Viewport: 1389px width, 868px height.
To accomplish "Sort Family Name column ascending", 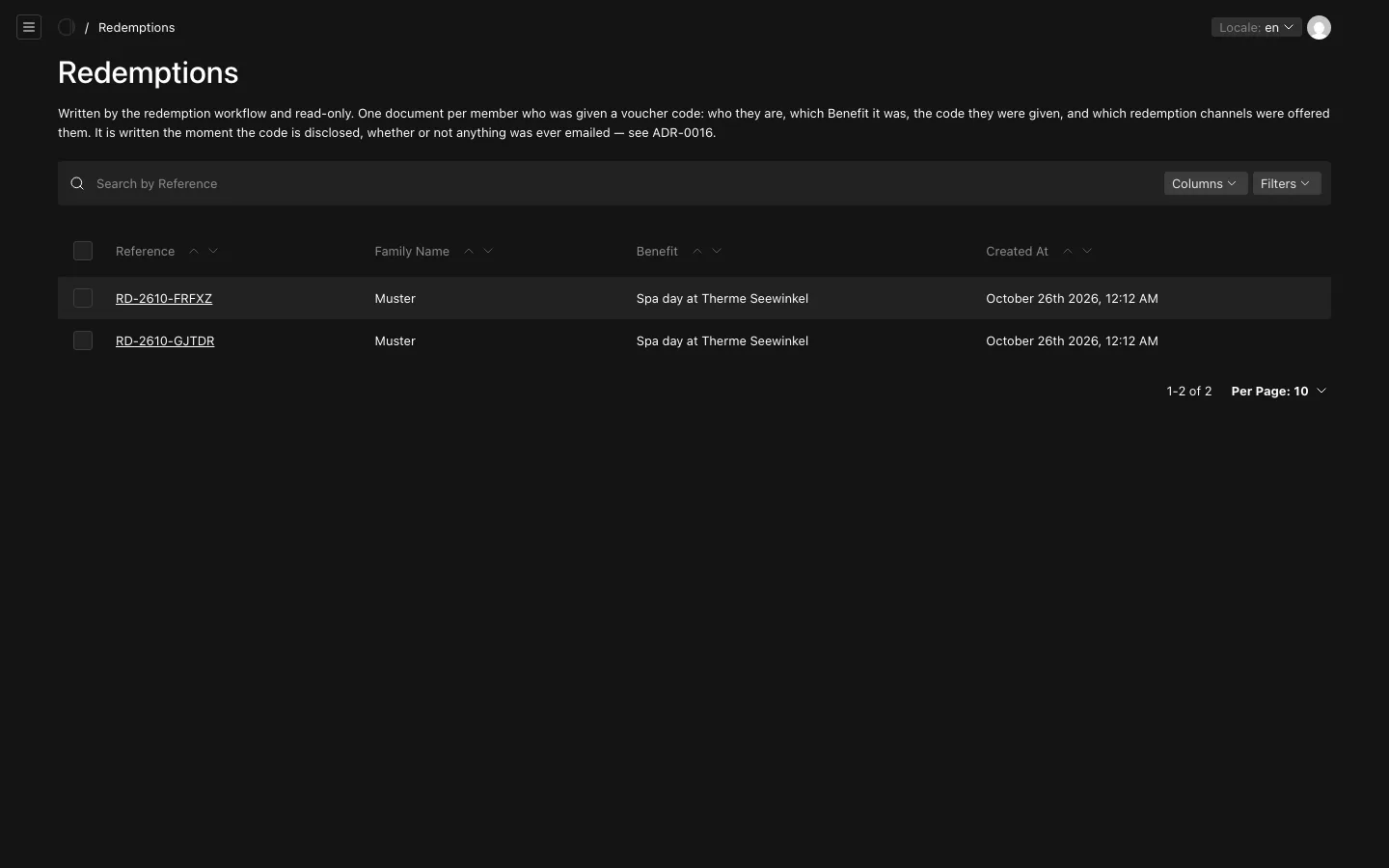I will [x=469, y=251].
